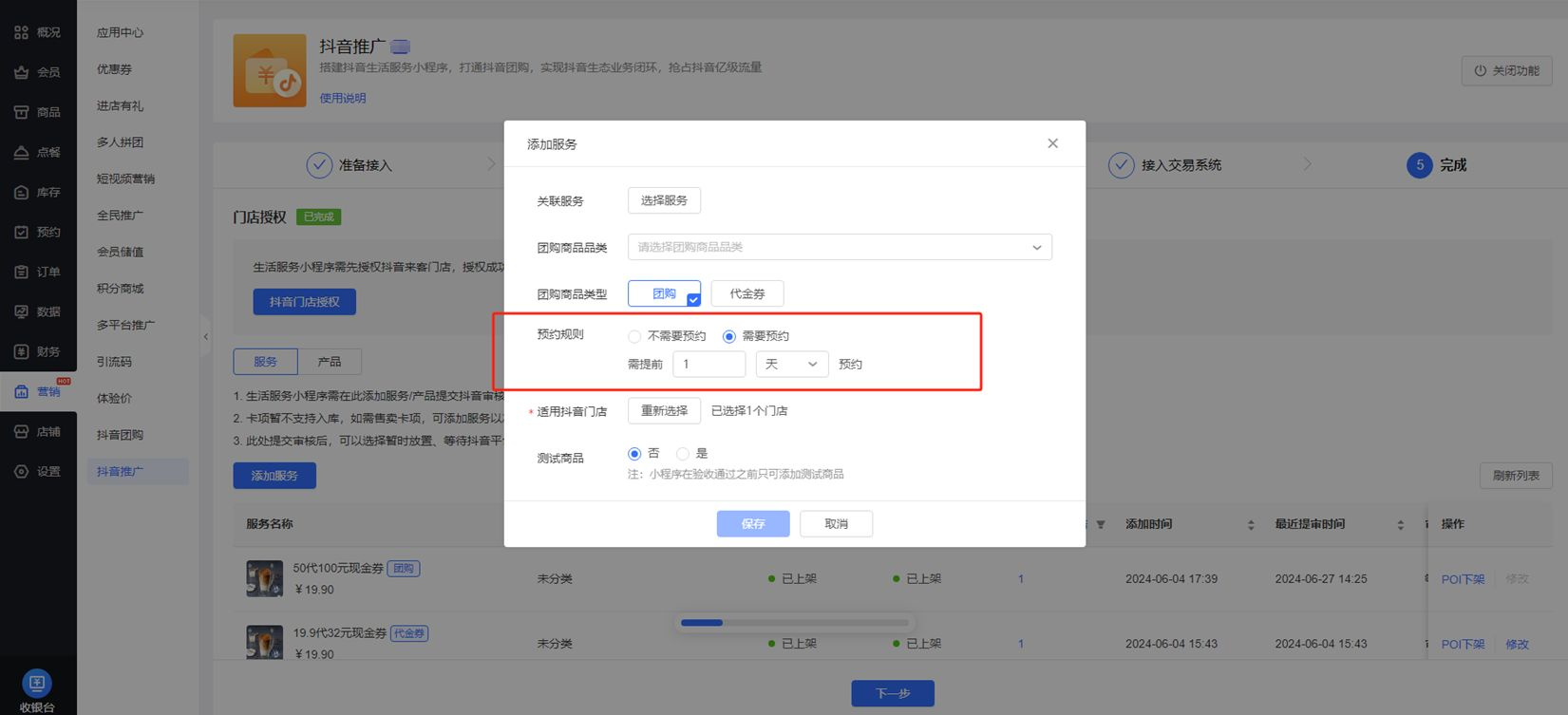Image resolution: width=1568 pixels, height=715 pixels.
Task: Open 抖音团购 in the submenu
Action: point(120,435)
